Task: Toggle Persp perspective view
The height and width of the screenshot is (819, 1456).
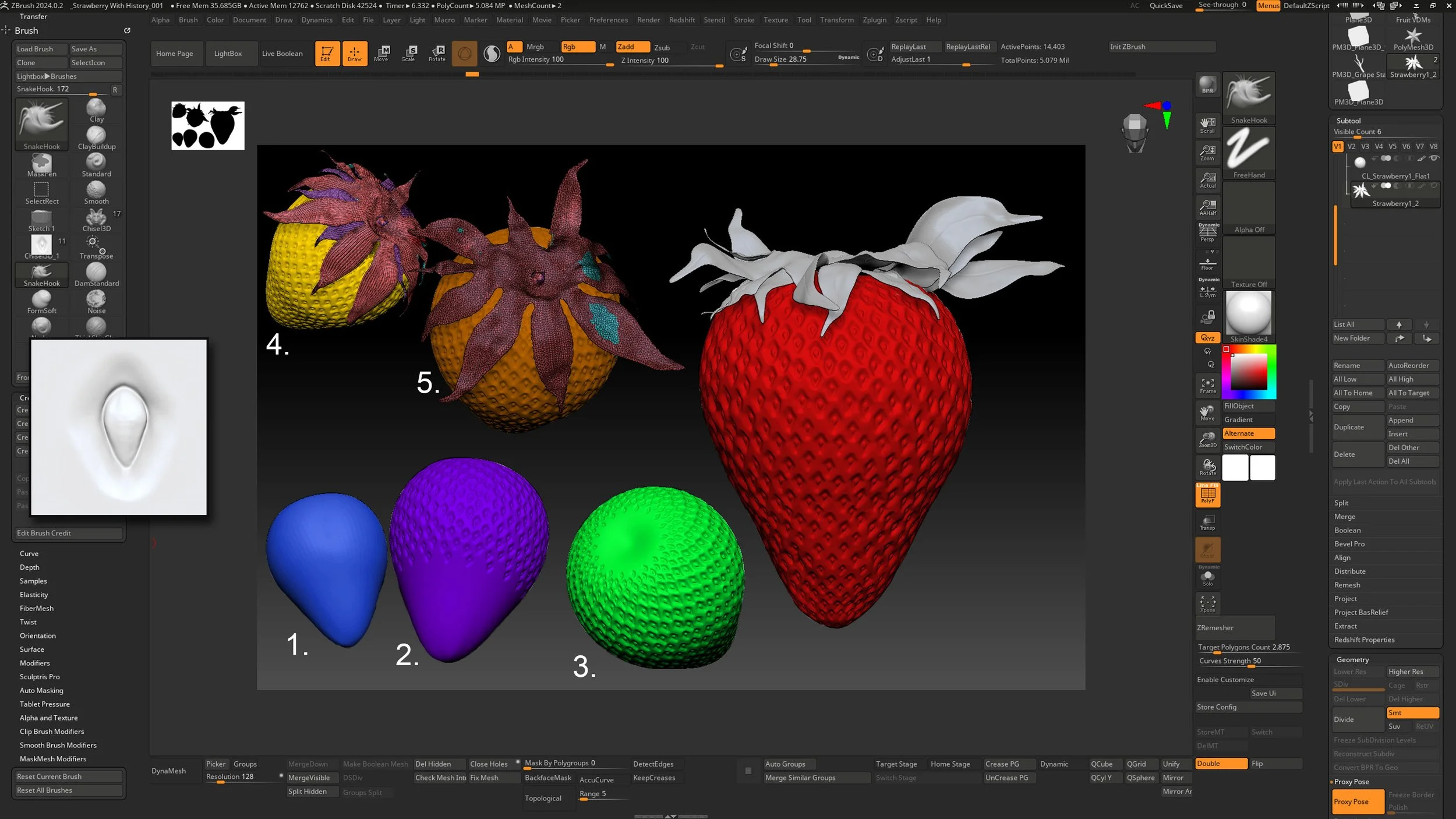Action: pyautogui.click(x=1207, y=233)
